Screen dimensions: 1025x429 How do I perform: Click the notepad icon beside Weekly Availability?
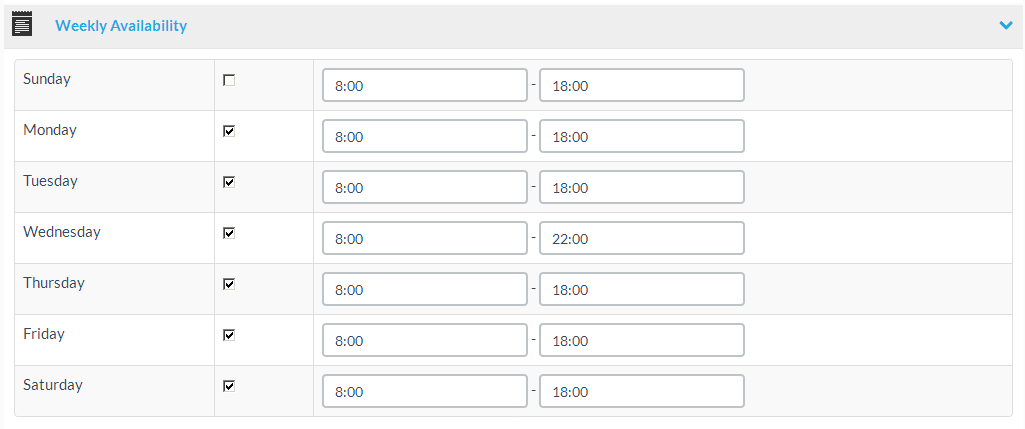22,24
